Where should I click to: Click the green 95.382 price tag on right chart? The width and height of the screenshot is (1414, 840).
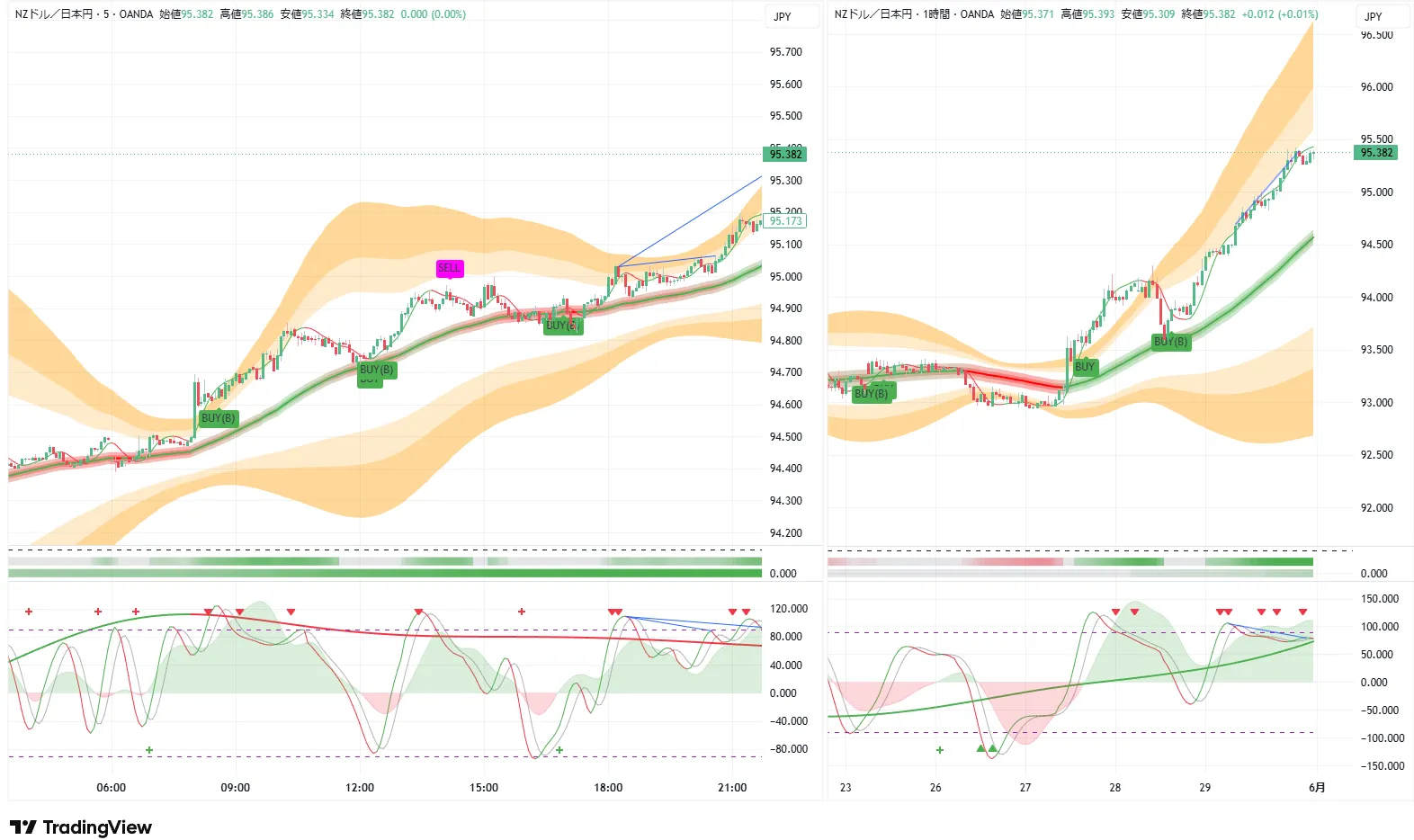tap(1376, 153)
